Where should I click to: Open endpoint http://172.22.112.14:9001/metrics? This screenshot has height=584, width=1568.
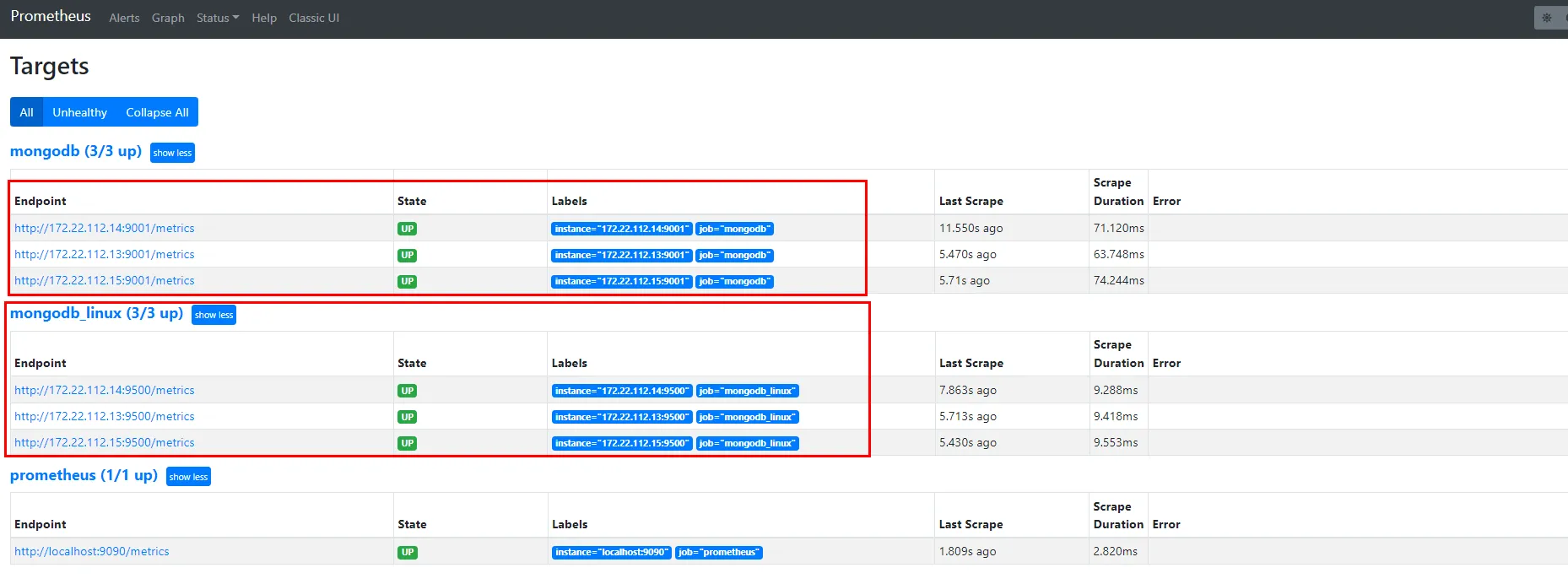[x=105, y=228]
